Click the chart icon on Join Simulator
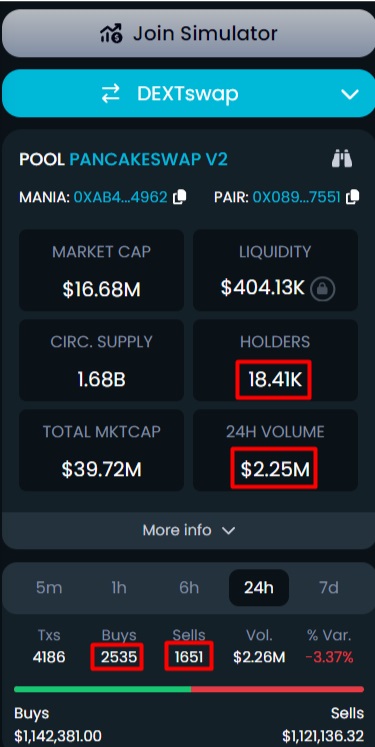This screenshot has height=747, width=375. point(111,33)
